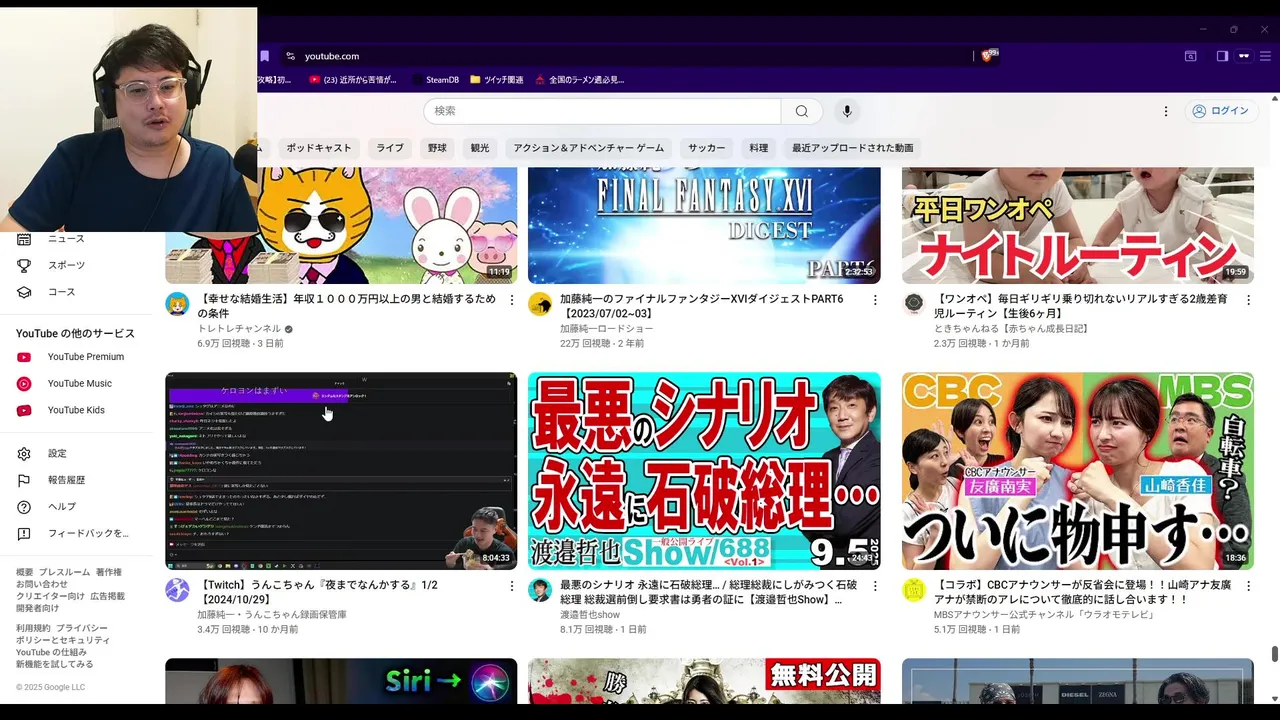
Task: Select the ライブ filter chip
Action: 390,148
